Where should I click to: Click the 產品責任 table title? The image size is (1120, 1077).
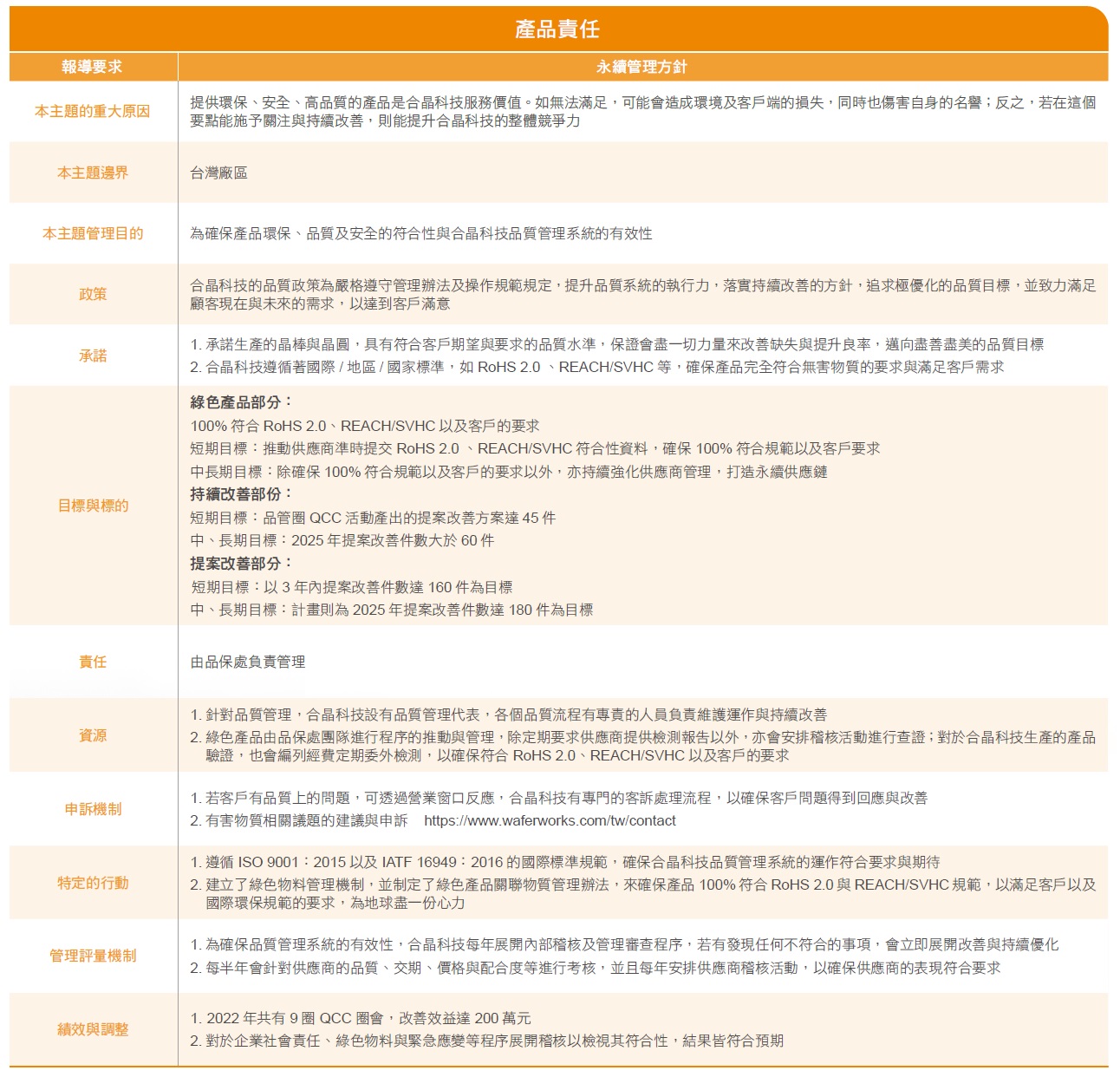(x=557, y=29)
